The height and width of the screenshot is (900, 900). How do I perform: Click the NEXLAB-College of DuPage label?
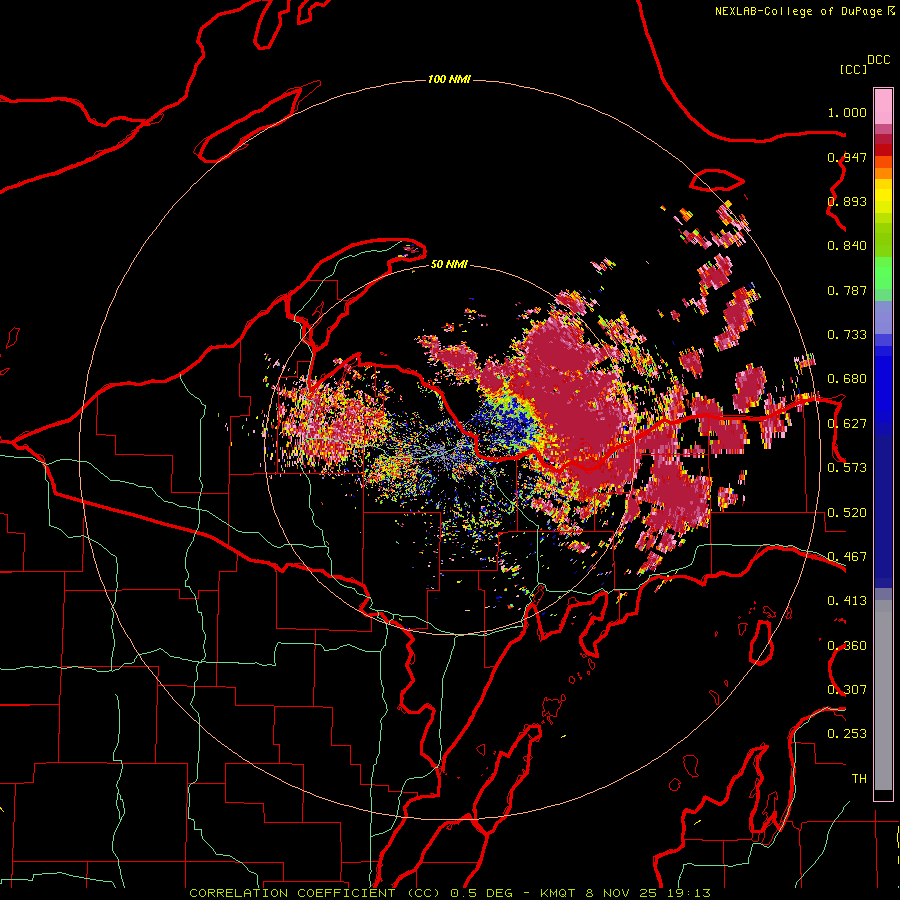[x=799, y=11]
